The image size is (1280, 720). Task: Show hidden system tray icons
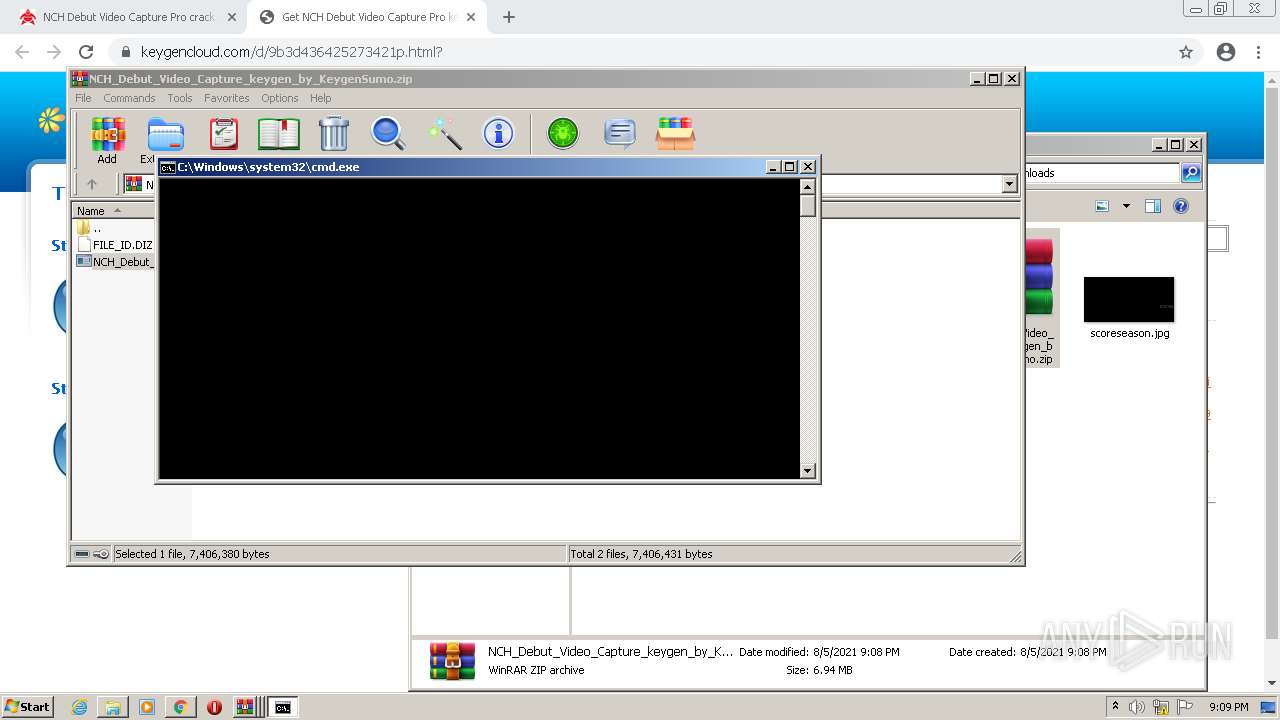point(1115,707)
